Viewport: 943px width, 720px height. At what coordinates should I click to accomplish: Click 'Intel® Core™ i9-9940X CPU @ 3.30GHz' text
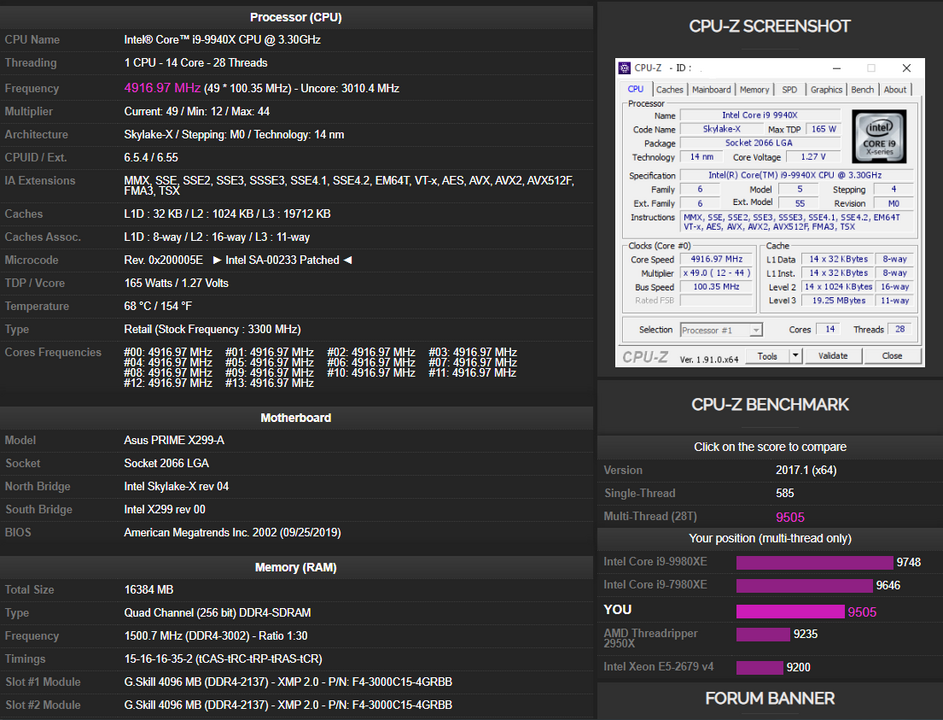222,40
